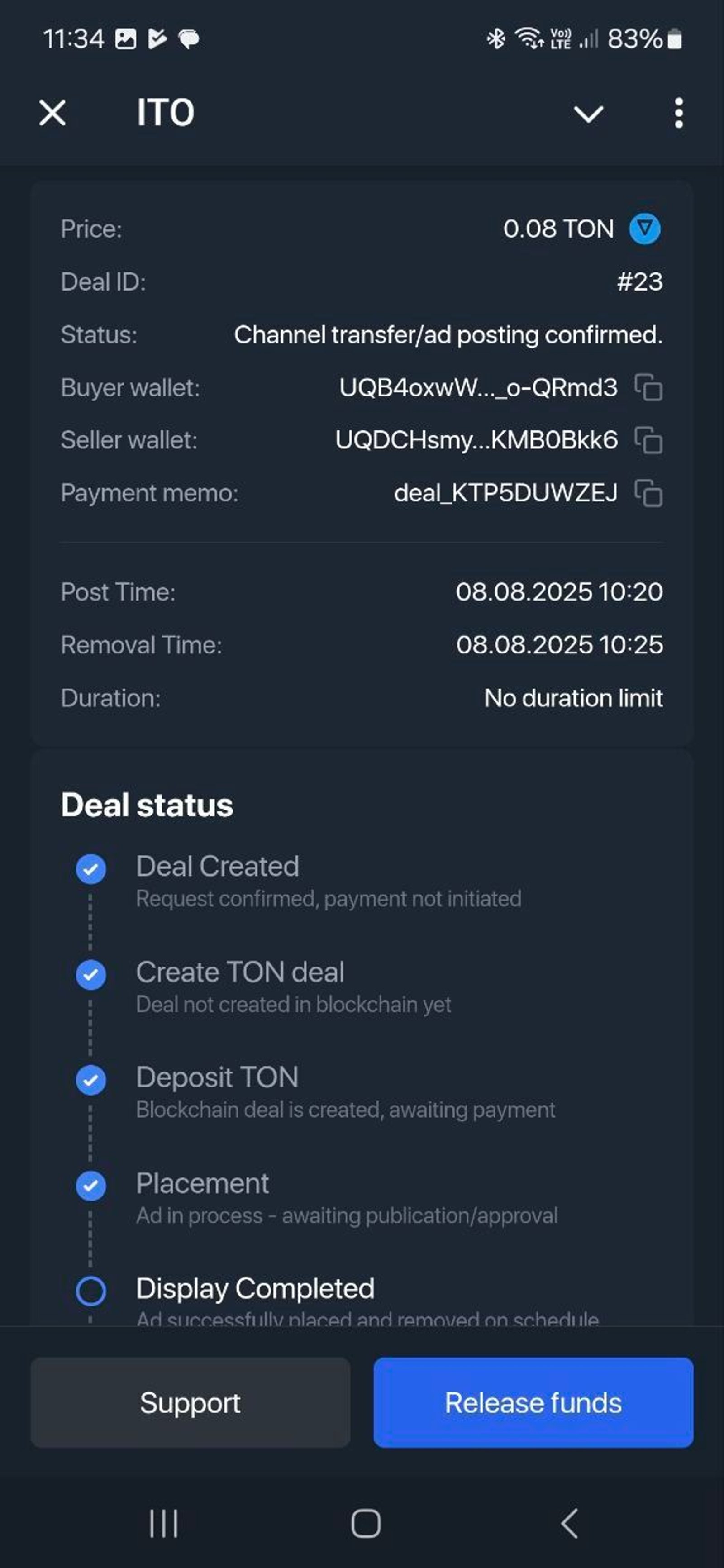The height and width of the screenshot is (1568, 724).
Task: Tap the TON coin icon beside the price
Action: point(645,229)
